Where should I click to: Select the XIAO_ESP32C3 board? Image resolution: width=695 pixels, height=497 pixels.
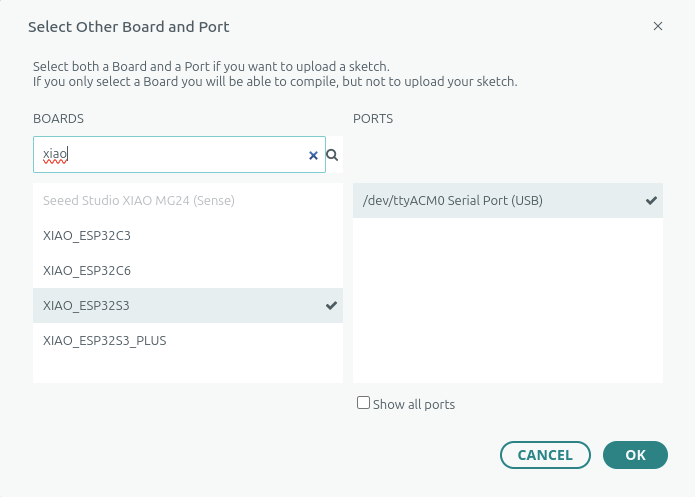[87, 236]
